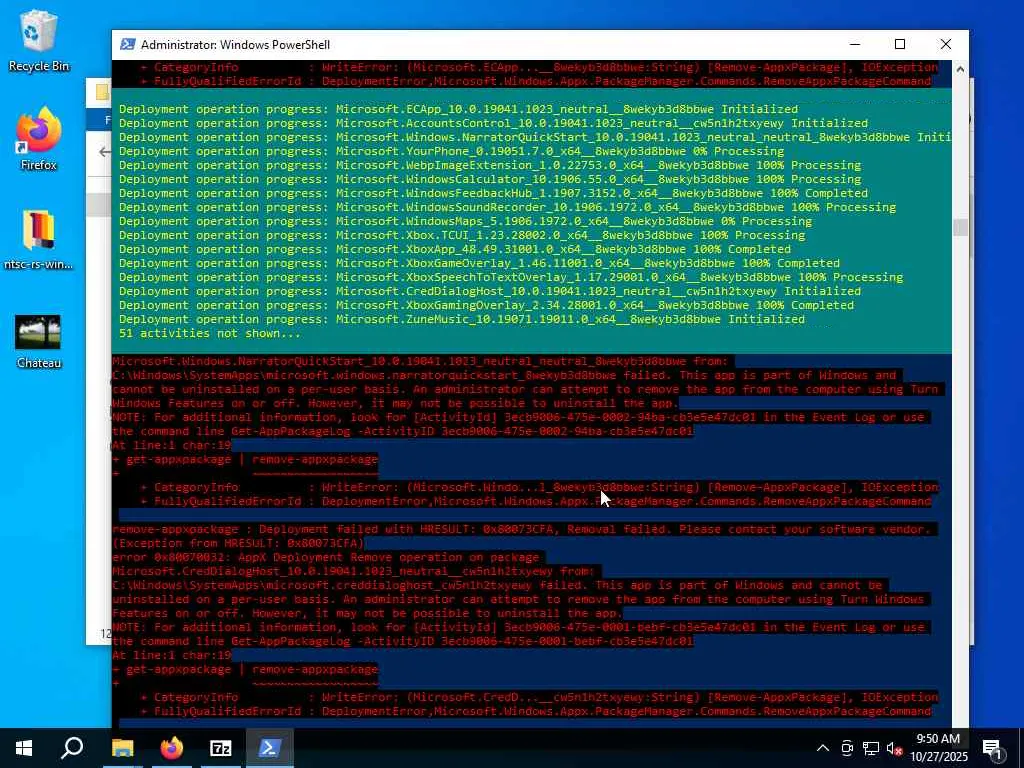This screenshot has height=768, width=1024.
Task: Click the PowerShell vertical scrollbar thumb
Action: tap(960, 227)
